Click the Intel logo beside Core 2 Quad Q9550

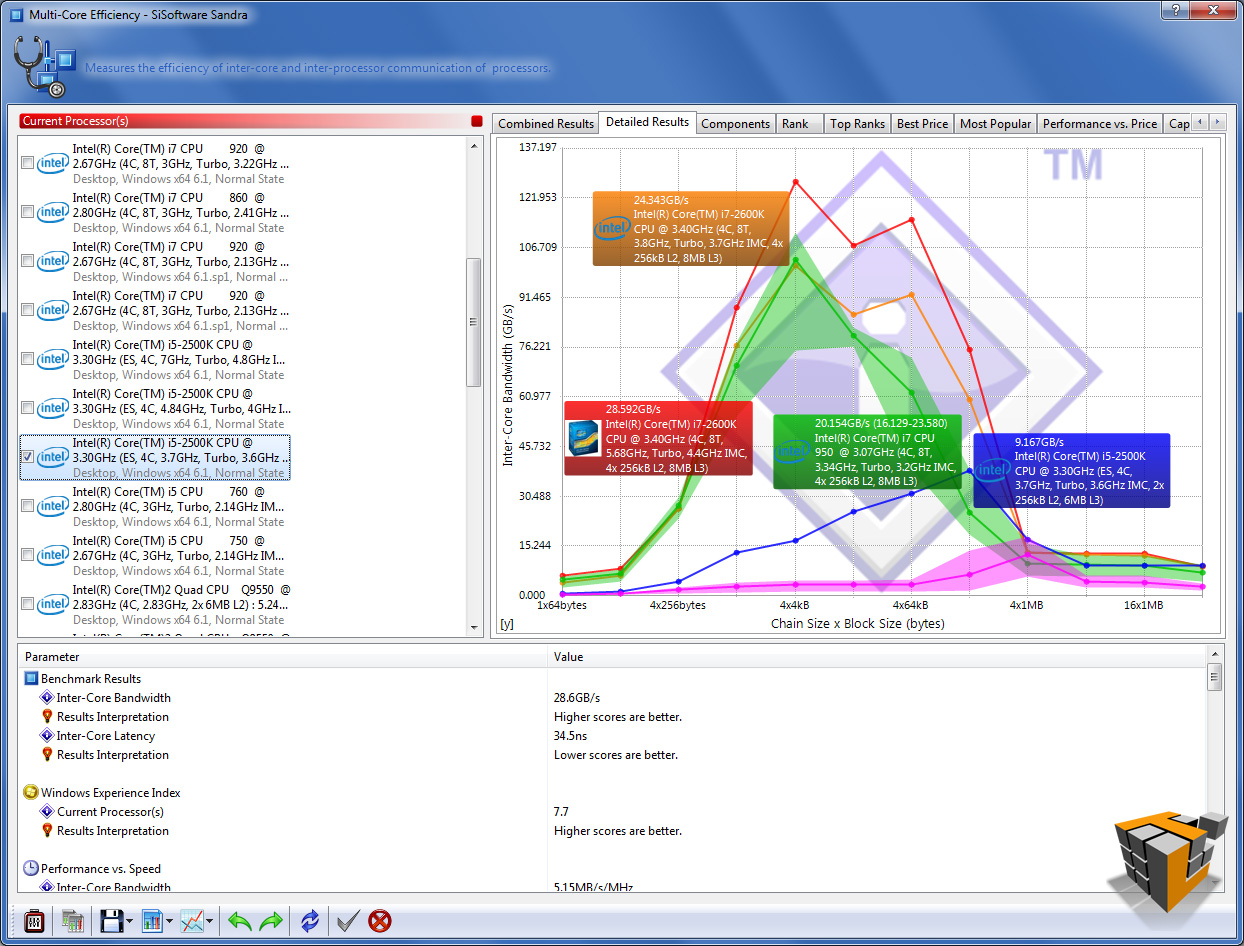coord(53,604)
